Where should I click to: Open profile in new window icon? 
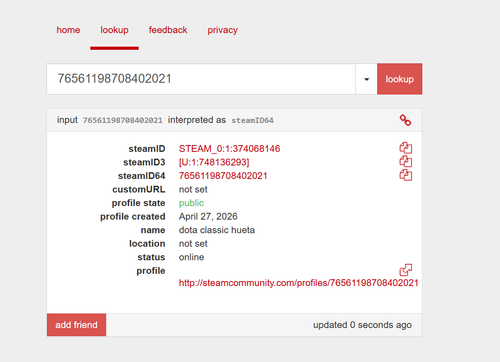[406, 270]
